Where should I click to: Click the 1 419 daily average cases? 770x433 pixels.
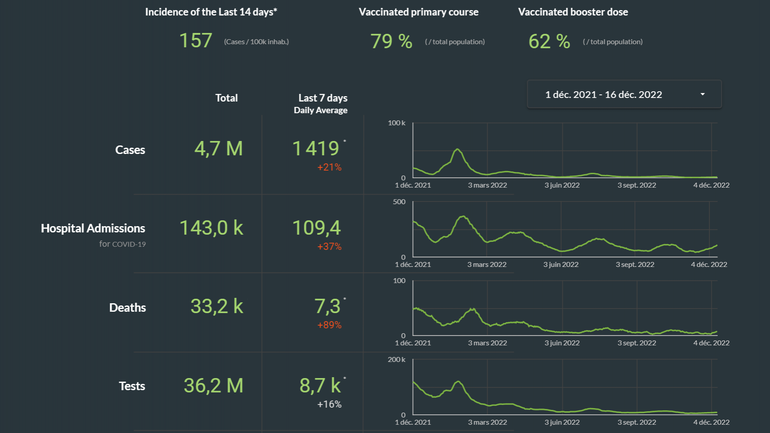coord(316,148)
